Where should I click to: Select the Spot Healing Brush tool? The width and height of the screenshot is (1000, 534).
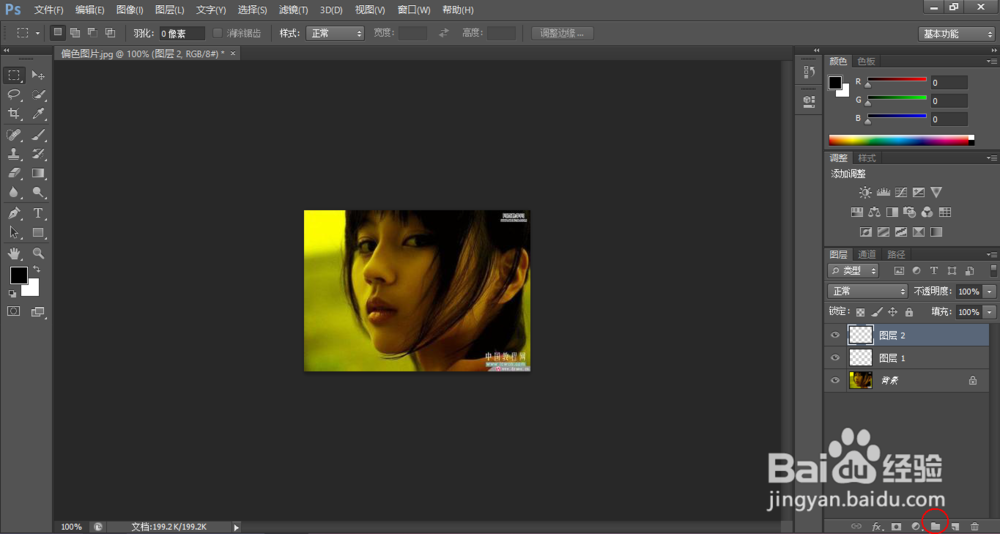coord(13,135)
